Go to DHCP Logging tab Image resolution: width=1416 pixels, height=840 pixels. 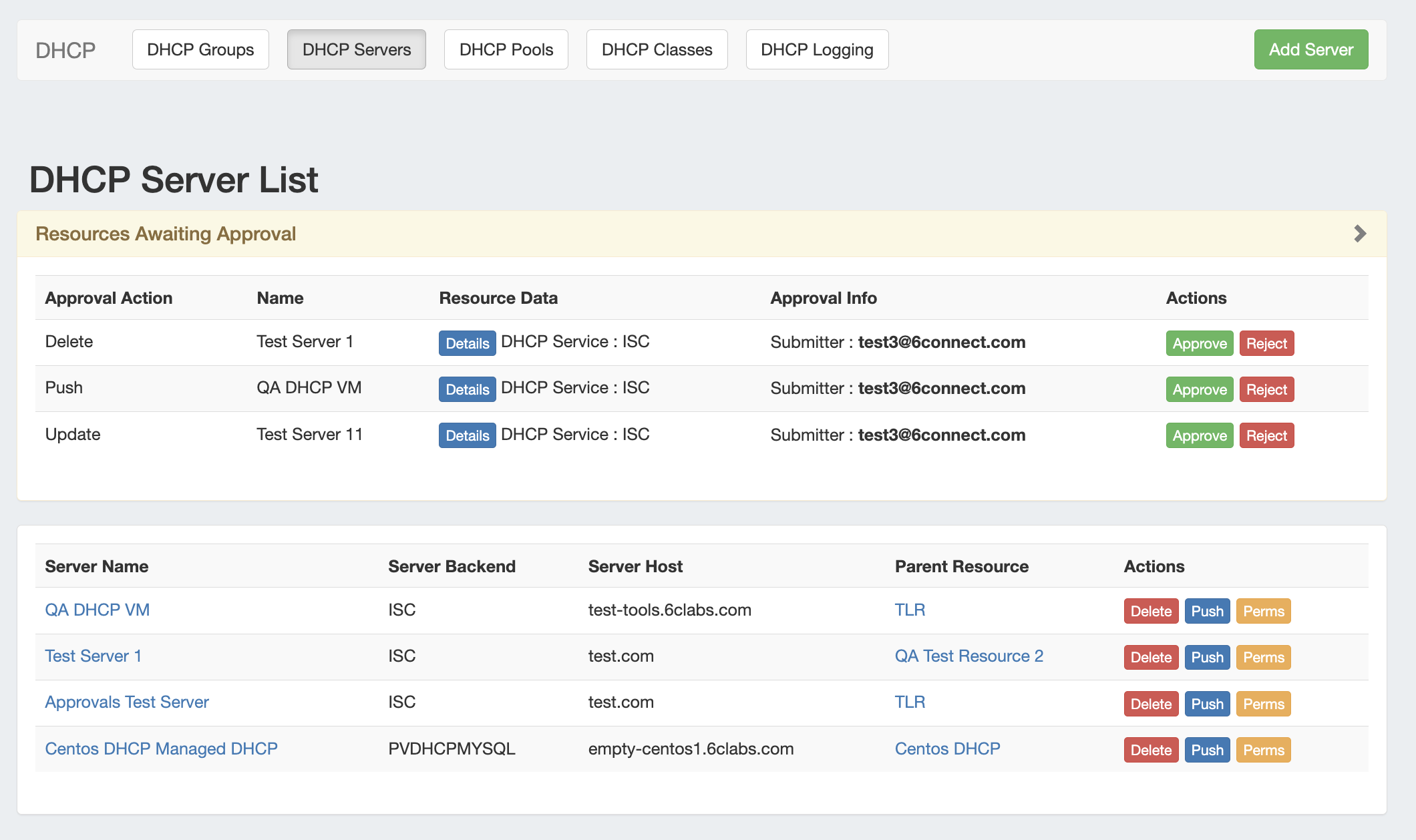pos(816,49)
